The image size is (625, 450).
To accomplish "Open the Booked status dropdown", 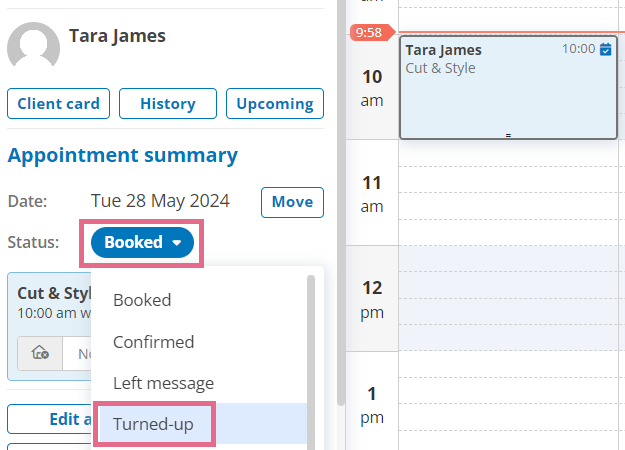I will tap(142, 242).
